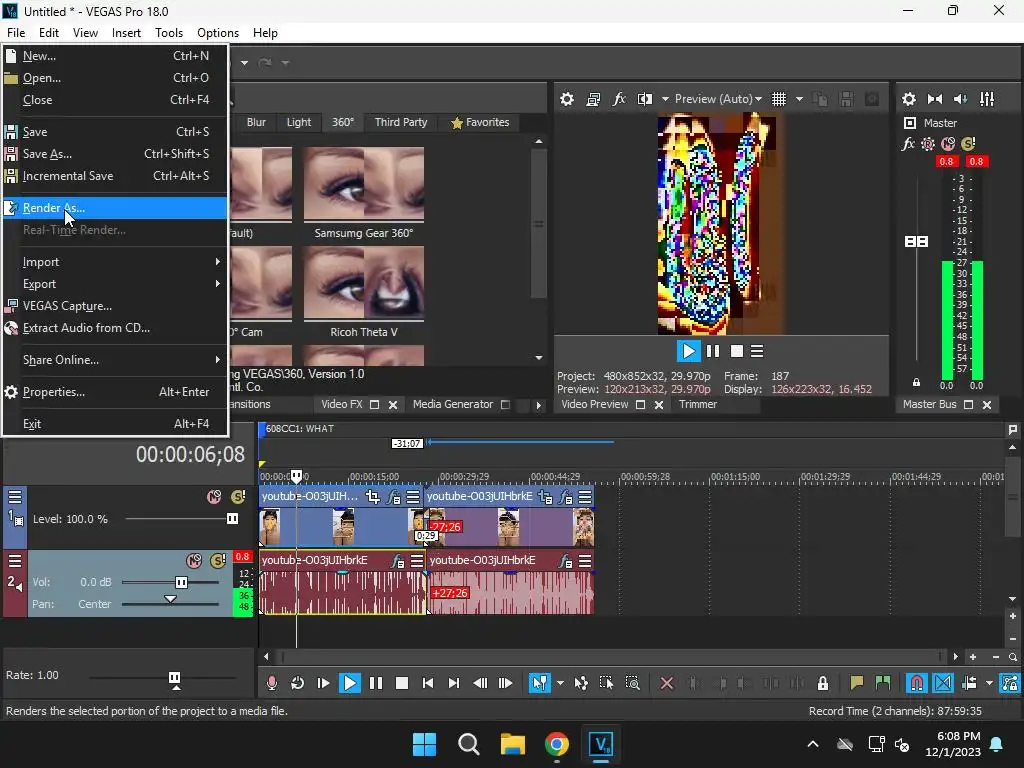
Task: Click the Overlays grid icon in preview
Action: coord(779,99)
